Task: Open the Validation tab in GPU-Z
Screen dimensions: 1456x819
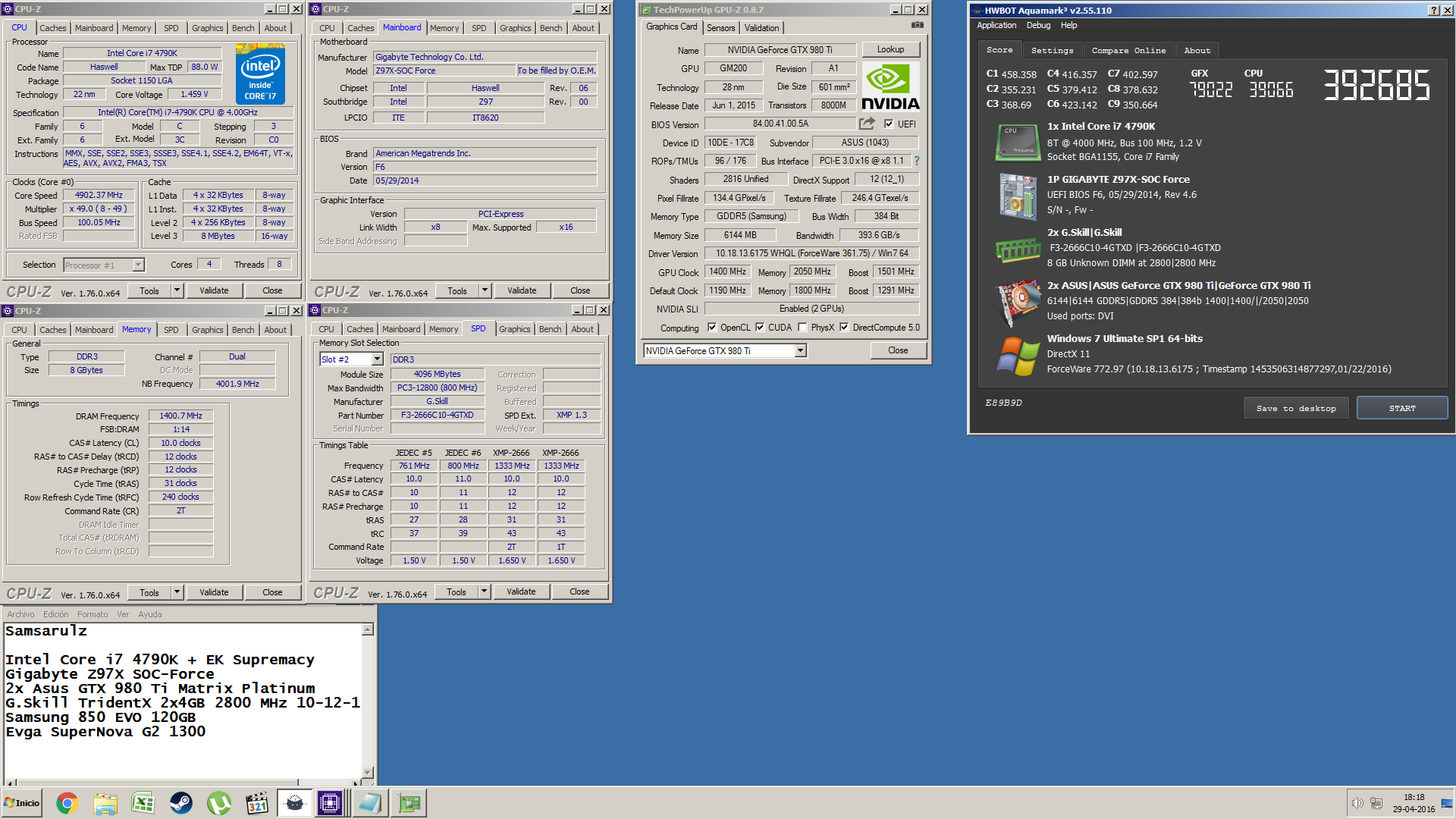Action: point(761,27)
